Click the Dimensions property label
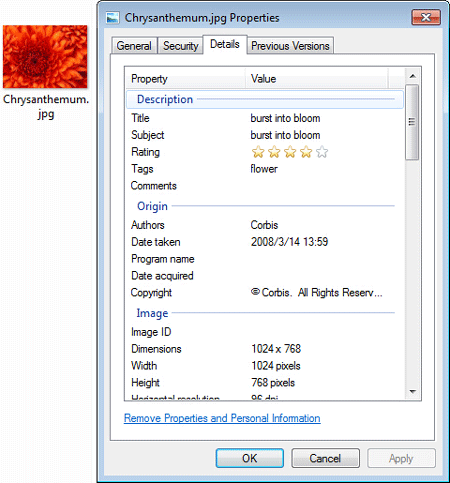This screenshot has height=483, width=450. pos(156,349)
